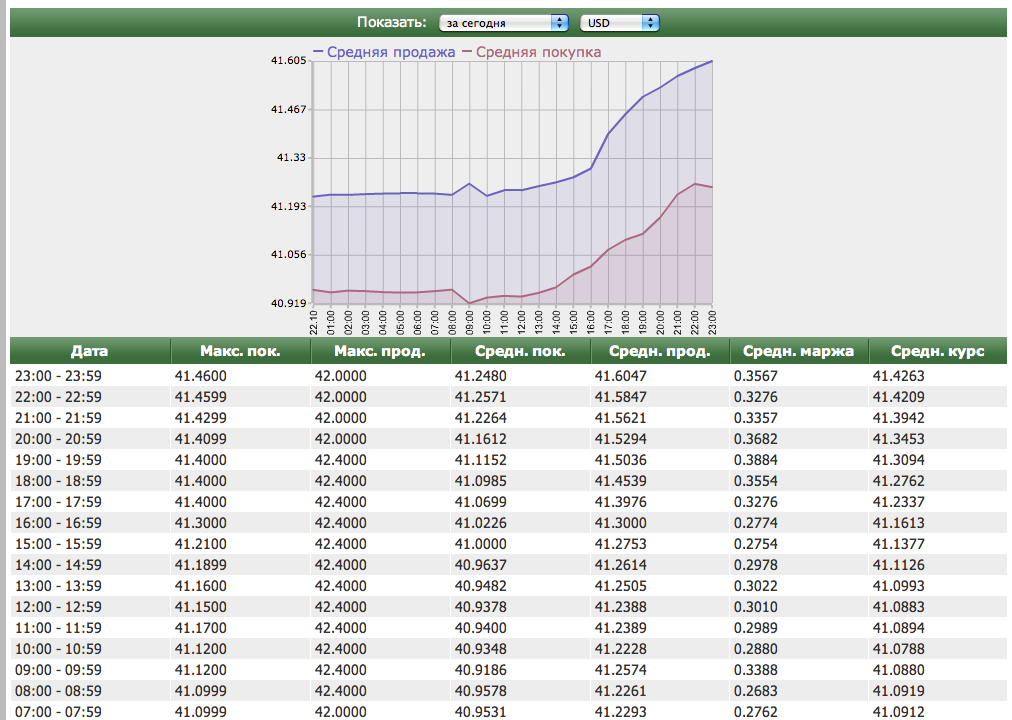This screenshot has width=1012, height=720.
Task: Select the 23:00 - 23:59 table row
Action: coord(58,376)
